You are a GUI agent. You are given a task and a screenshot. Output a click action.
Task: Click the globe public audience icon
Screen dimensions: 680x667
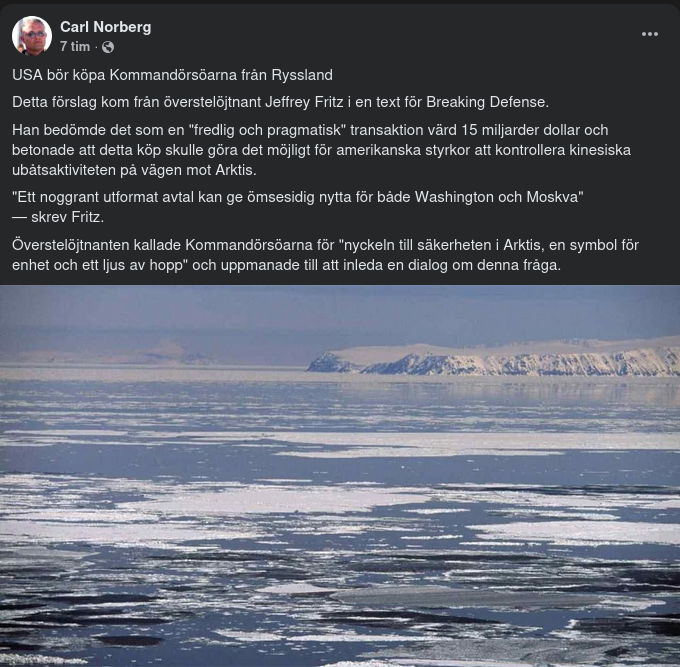[108, 47]
